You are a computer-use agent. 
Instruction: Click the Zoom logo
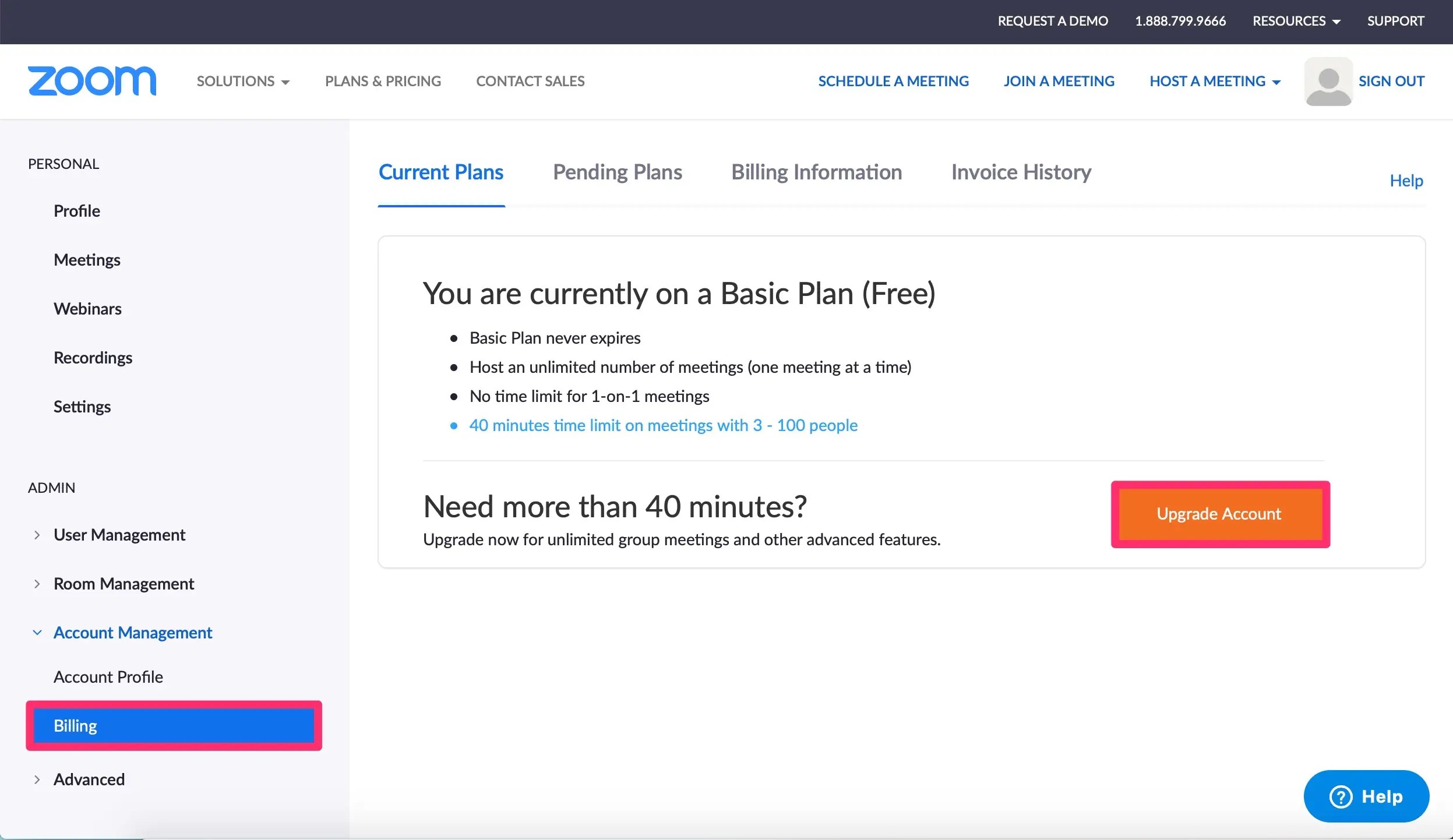[x=92, y=81]
